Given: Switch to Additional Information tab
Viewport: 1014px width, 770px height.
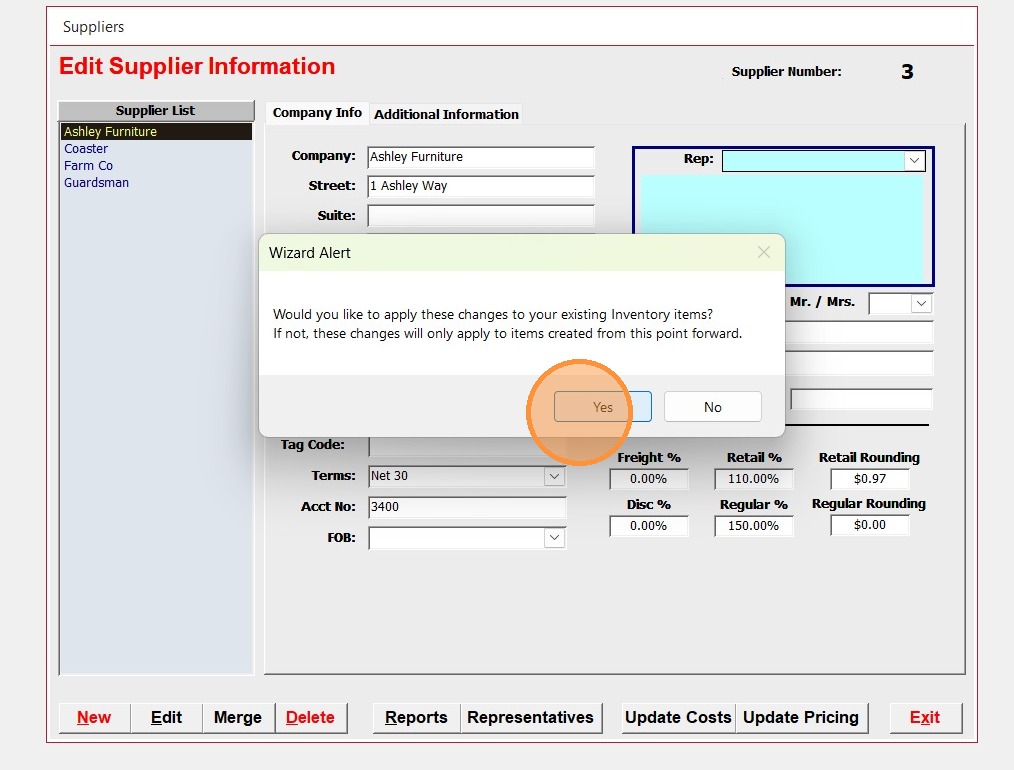Looking at the screenshot, I should (446, 114).
